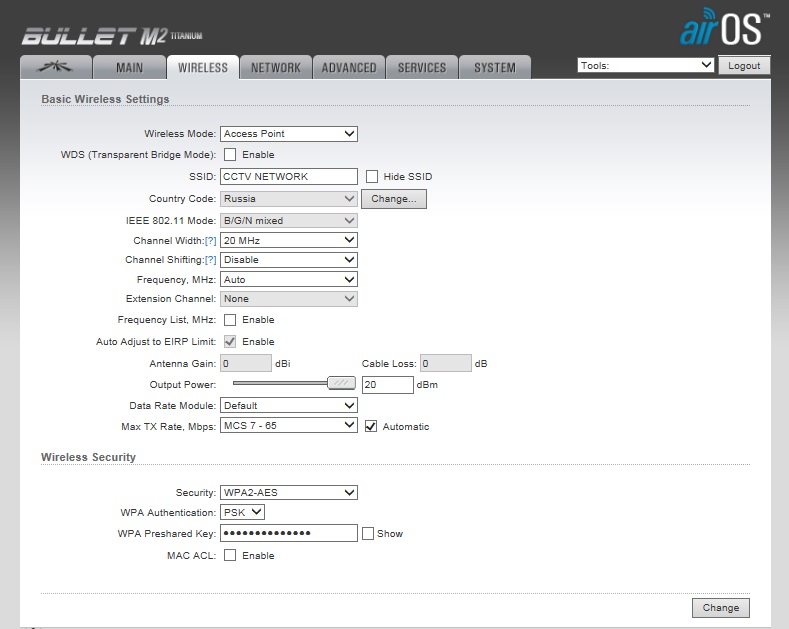Switch to the SYSTEM tab

coord(495,67)
